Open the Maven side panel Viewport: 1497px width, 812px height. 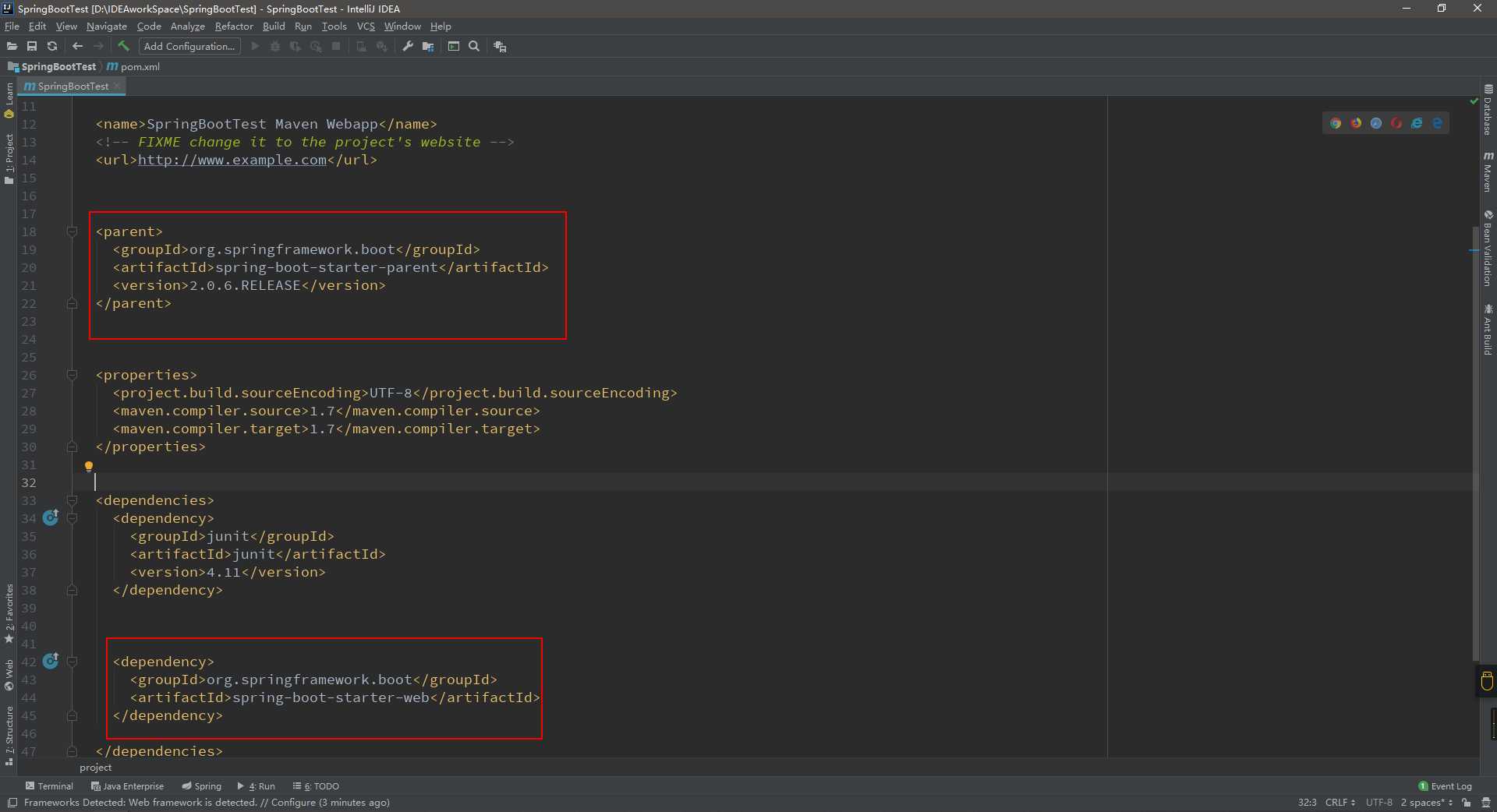[1488, 171]
